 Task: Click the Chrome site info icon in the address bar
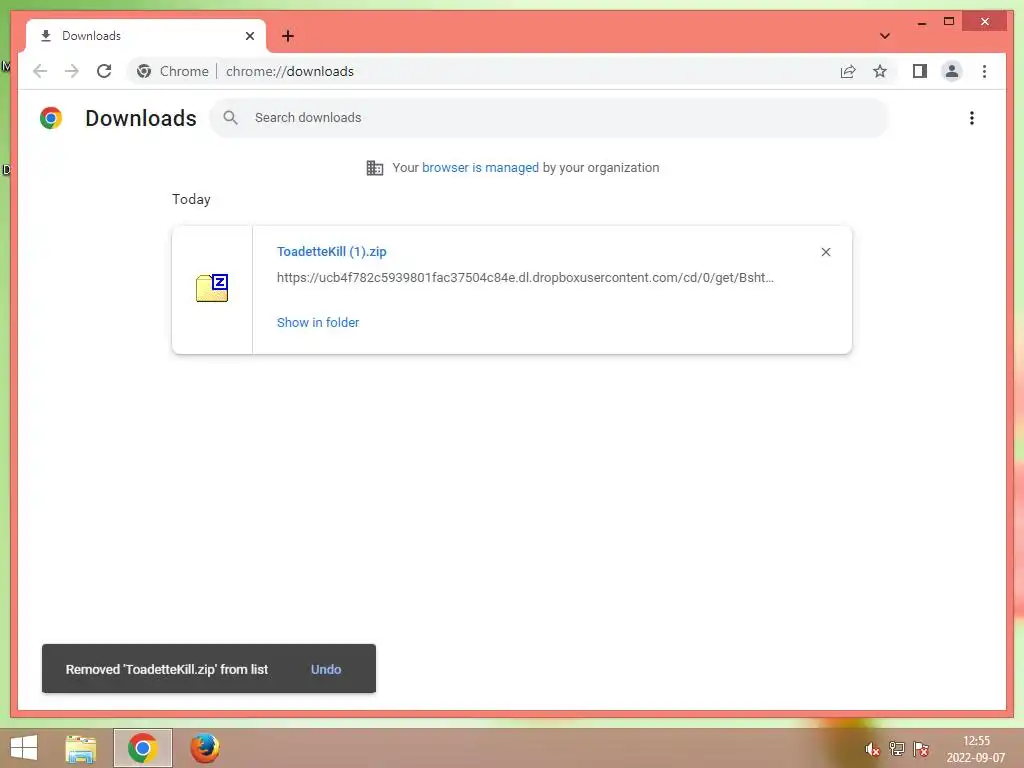click(x=144, y=71)
